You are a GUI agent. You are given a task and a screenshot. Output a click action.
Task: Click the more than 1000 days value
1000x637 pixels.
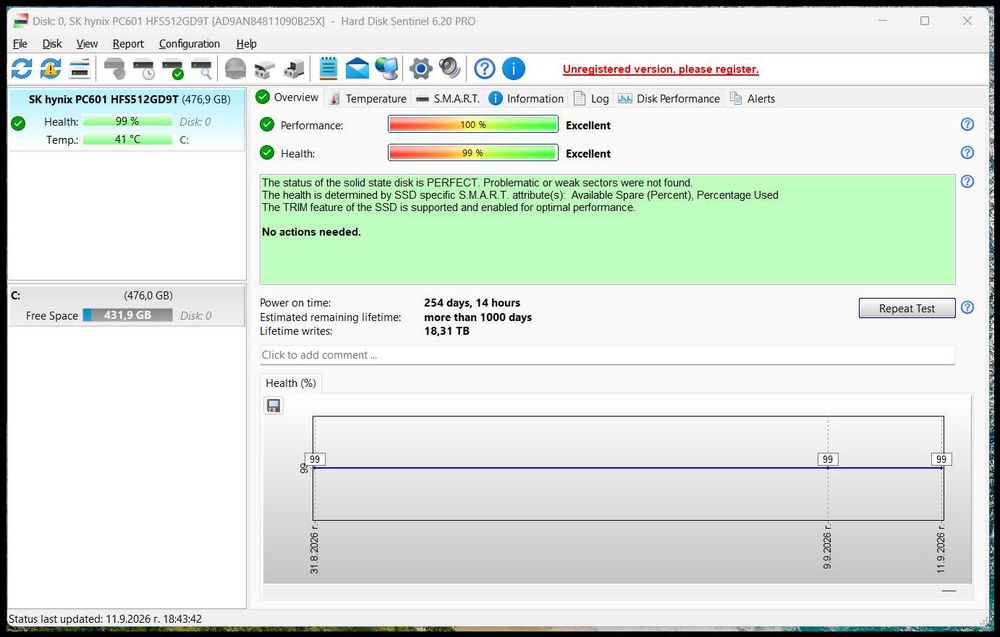(478, 317)
